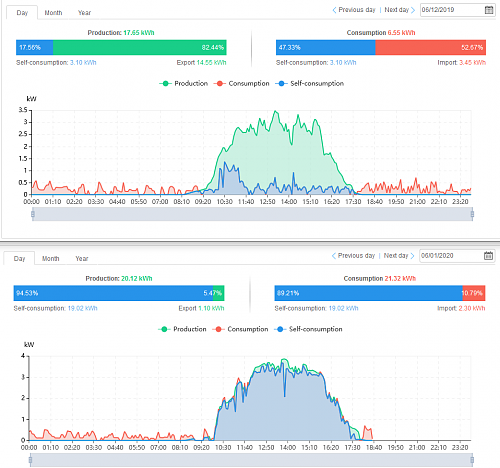Image resolution: width=500 pixels, height=468 pixels.
Task: Click the 89.21% blue consumption bar
Action: [369, 293]
